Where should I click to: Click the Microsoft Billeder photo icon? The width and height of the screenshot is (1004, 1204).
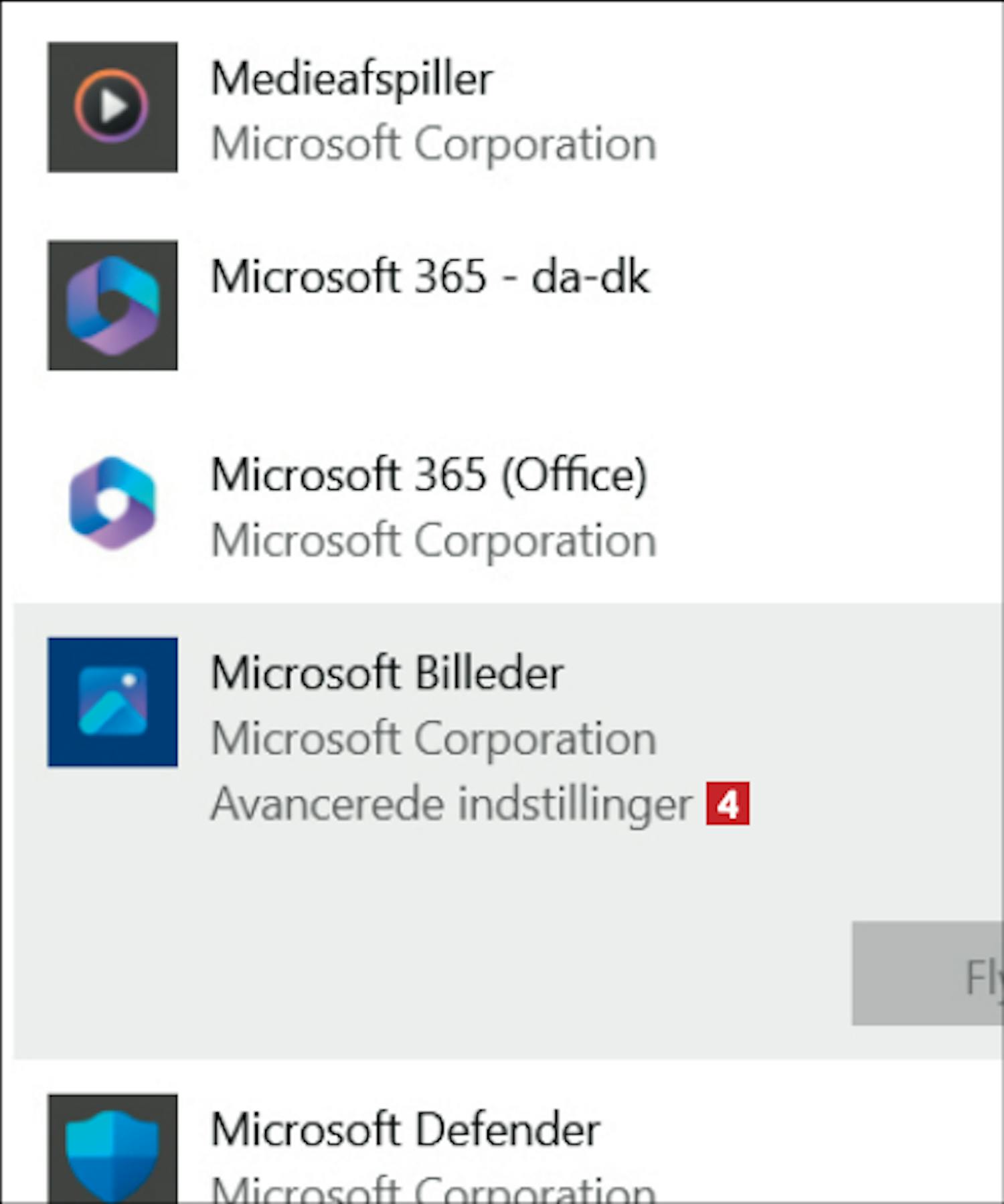[x=112, y=702]
